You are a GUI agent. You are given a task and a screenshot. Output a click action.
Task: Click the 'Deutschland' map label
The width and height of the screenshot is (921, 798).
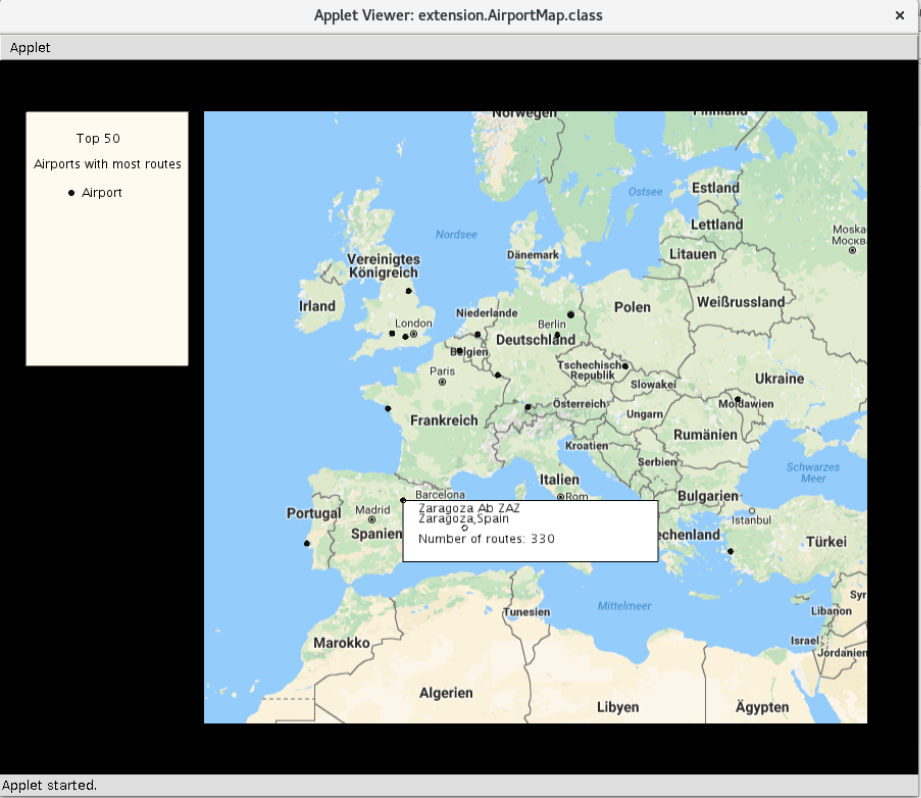(536, 340)
